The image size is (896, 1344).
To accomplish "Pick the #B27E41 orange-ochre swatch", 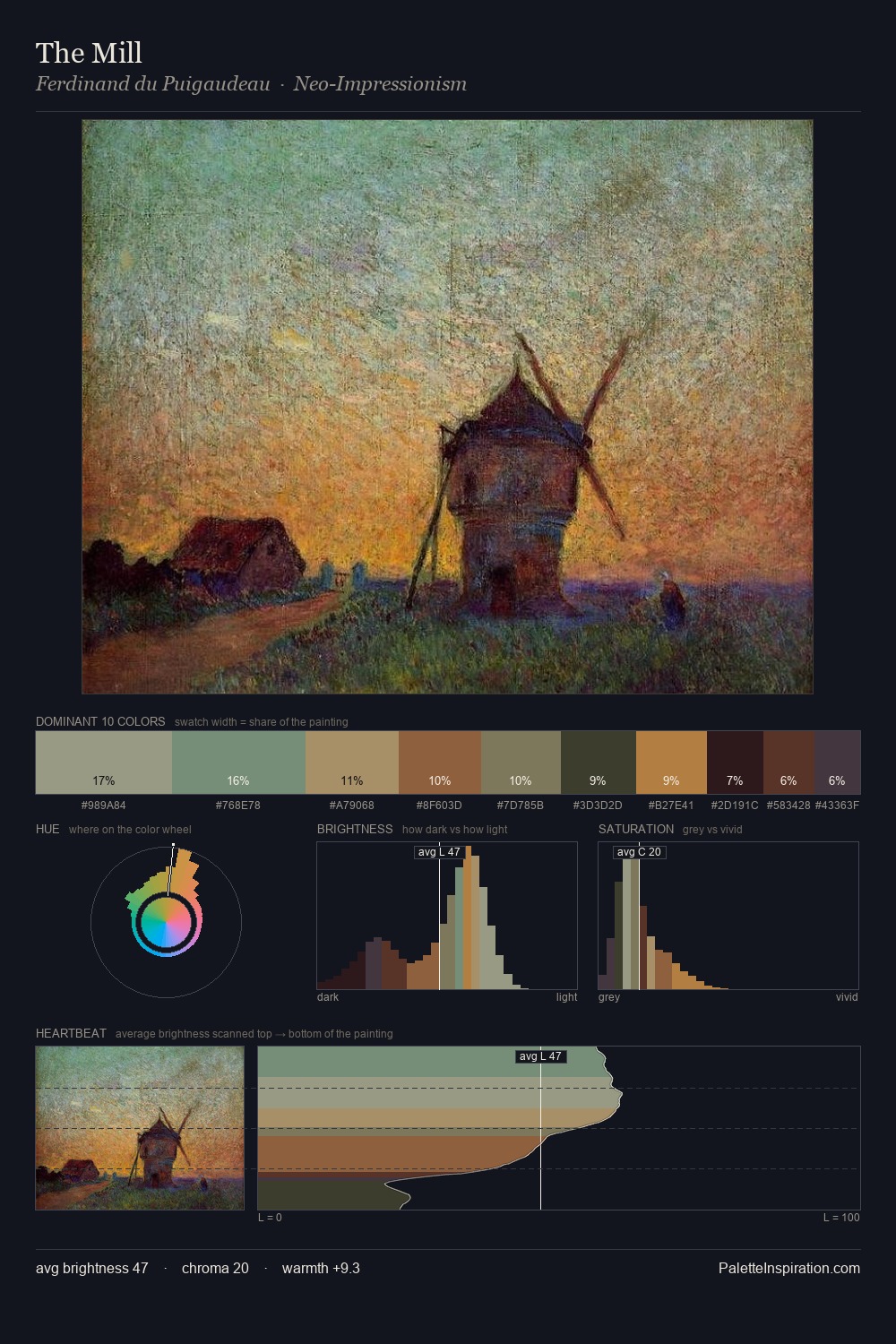I will 671,762.
